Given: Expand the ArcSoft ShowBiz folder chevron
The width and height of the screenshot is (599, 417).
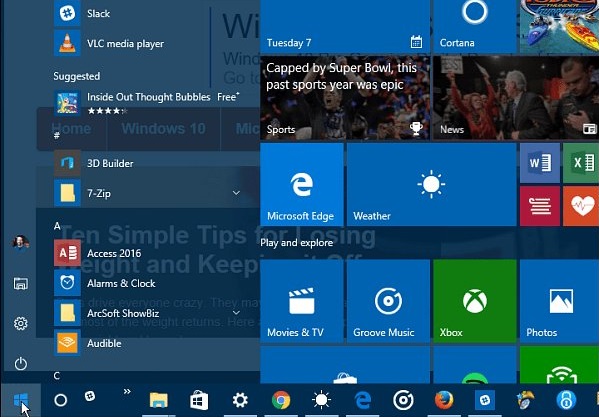Looking at the screenshot, I should click(x=236, y=313).
